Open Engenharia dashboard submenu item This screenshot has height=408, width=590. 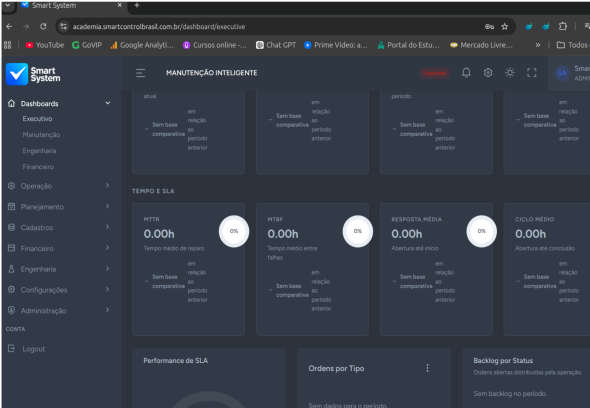click(39, 151)
